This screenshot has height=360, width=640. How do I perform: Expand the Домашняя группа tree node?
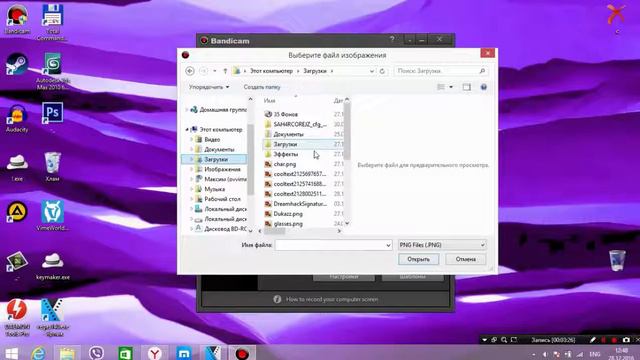click(x=187, y=110)
